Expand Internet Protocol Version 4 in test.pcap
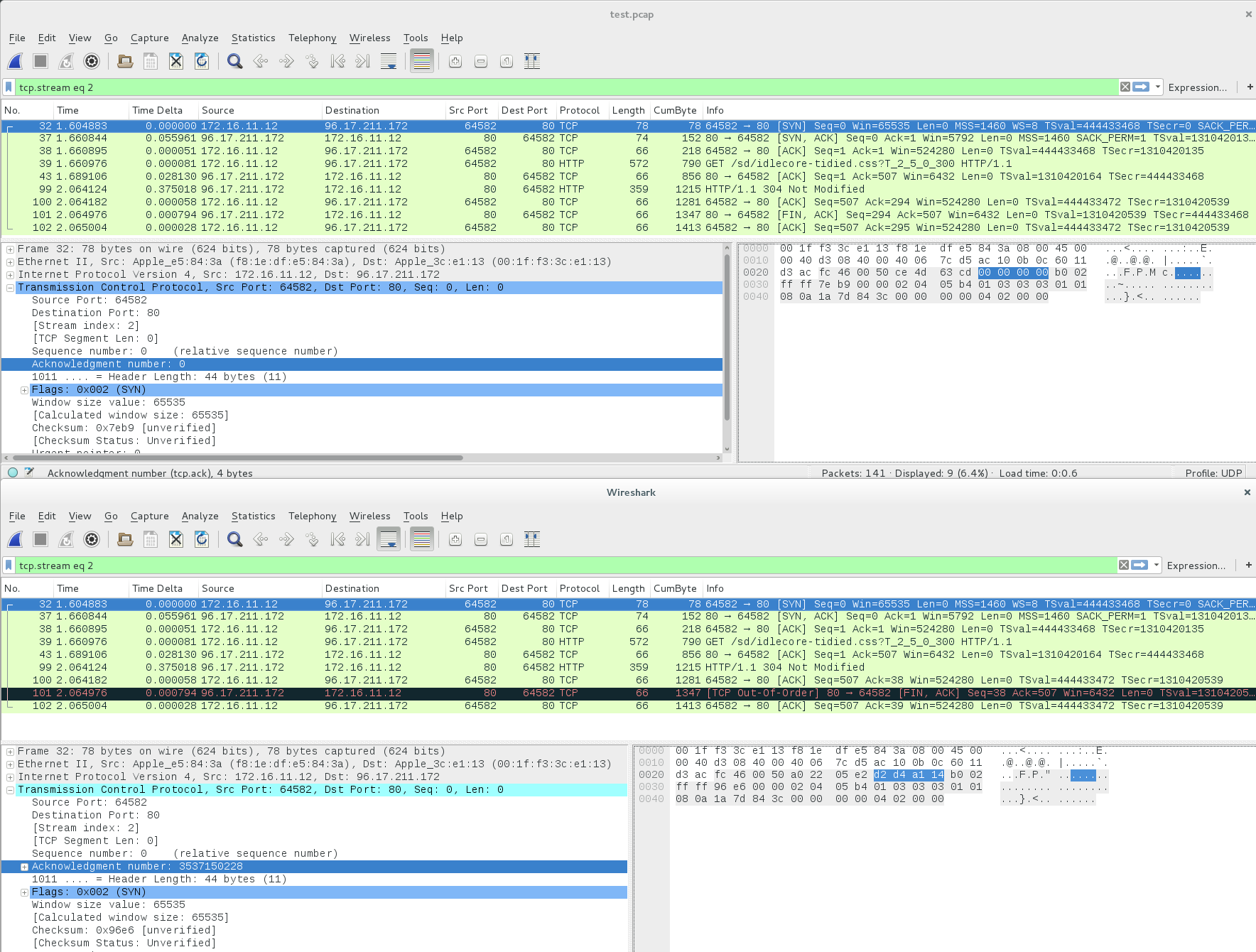1256x952 pixels. (10, 275)
